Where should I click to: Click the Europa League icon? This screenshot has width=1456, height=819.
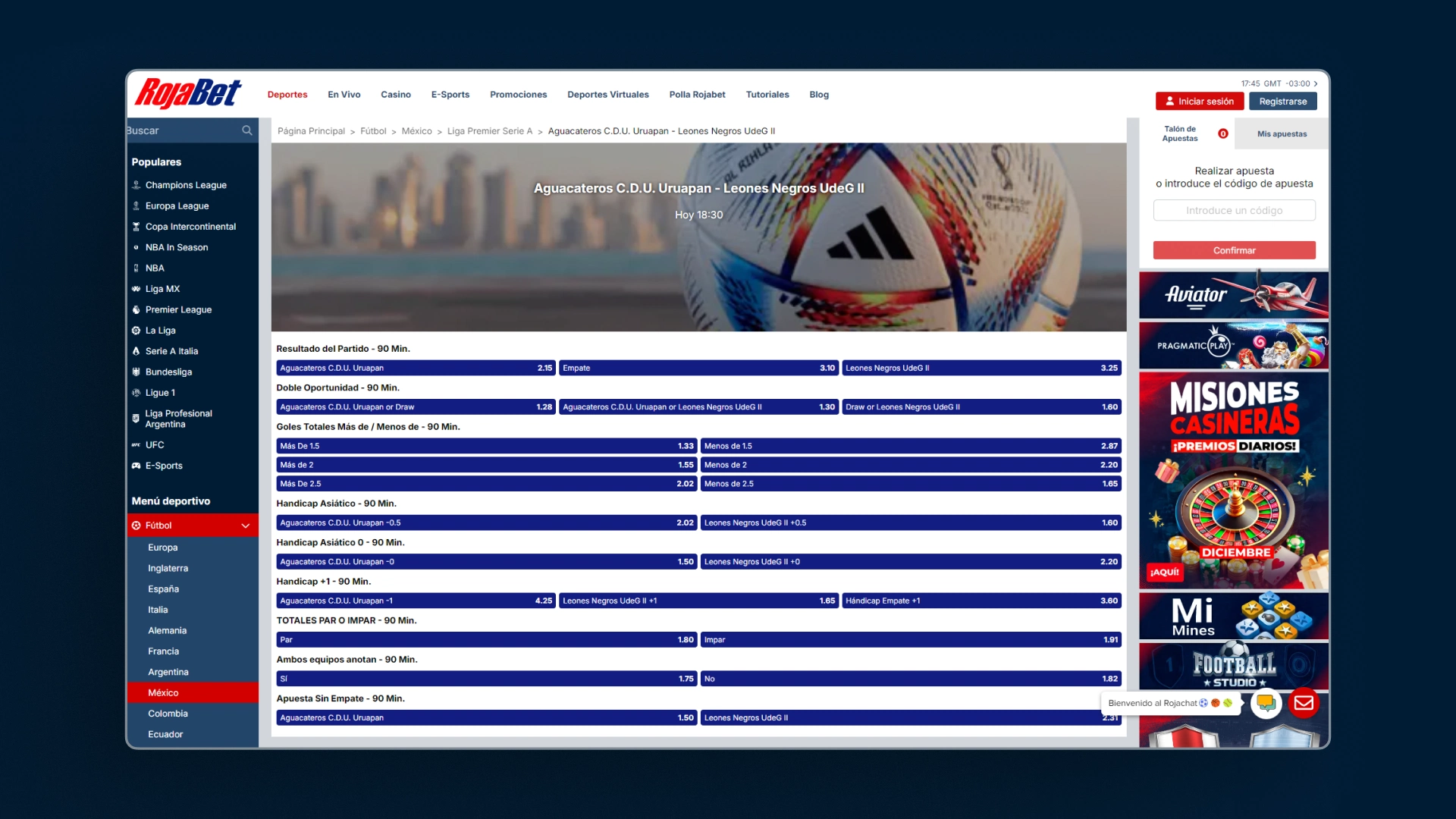pos(136,206)
